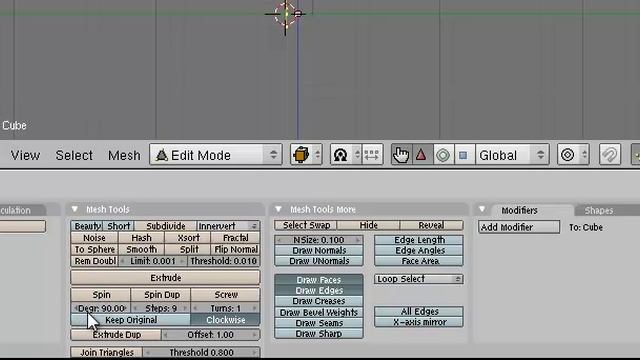640x360 pixels.
Task: Open the Global orientation dropdown
Action: pos(512,155)
